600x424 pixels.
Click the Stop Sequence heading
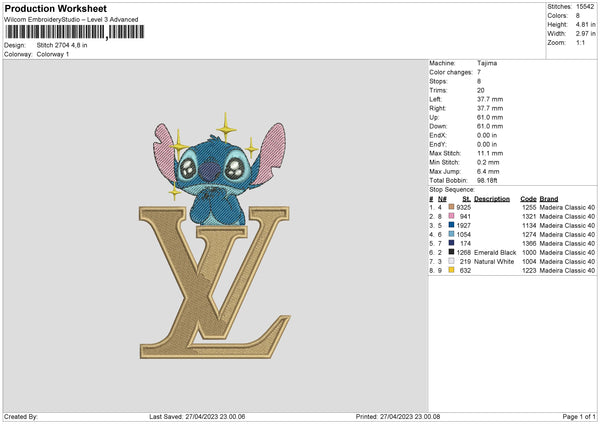tap(452, 190)
